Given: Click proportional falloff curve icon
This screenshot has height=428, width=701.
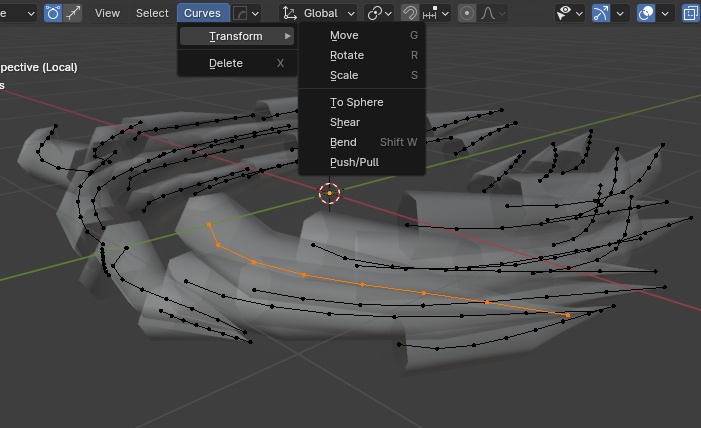Looking at the screenshot, I should pos(488,13).
